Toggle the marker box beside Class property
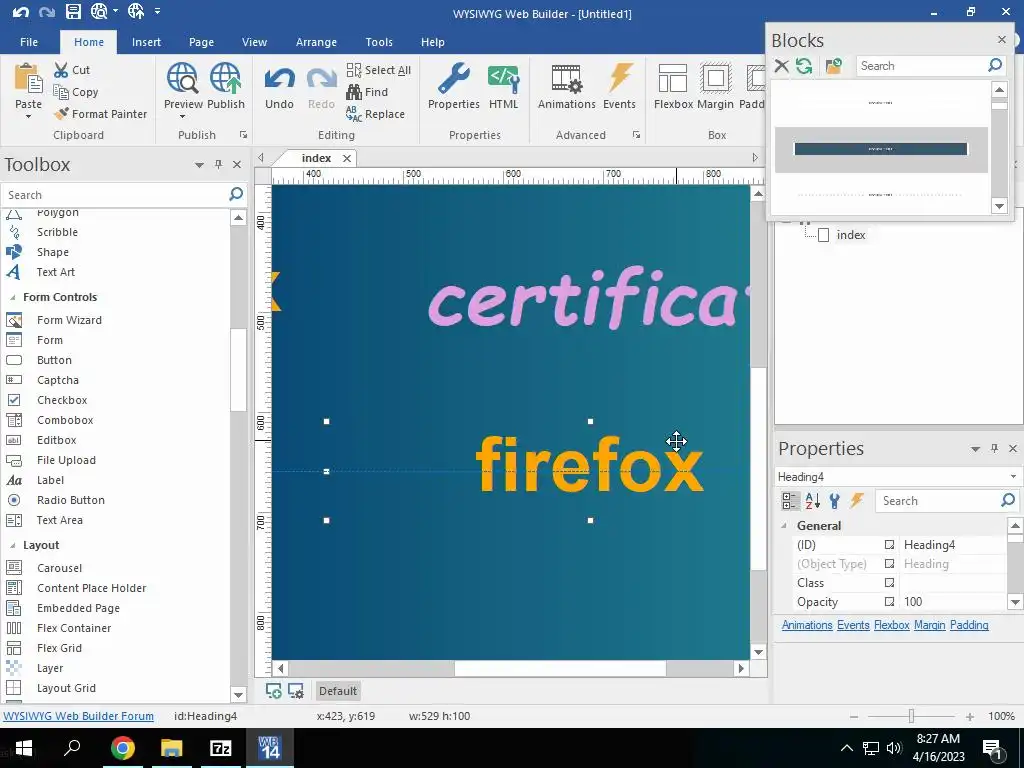The height and width of the screenshot is (768, 1024). [x=889, y=583]
